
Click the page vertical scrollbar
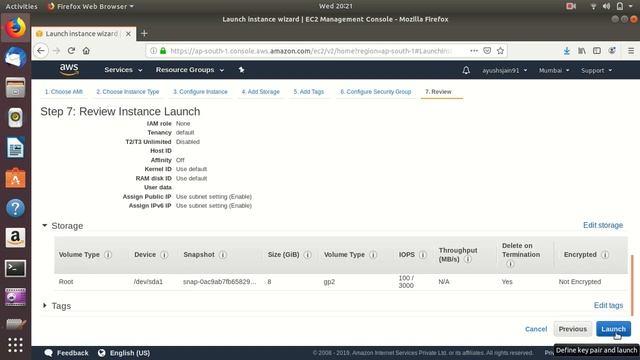click(632, 285)
